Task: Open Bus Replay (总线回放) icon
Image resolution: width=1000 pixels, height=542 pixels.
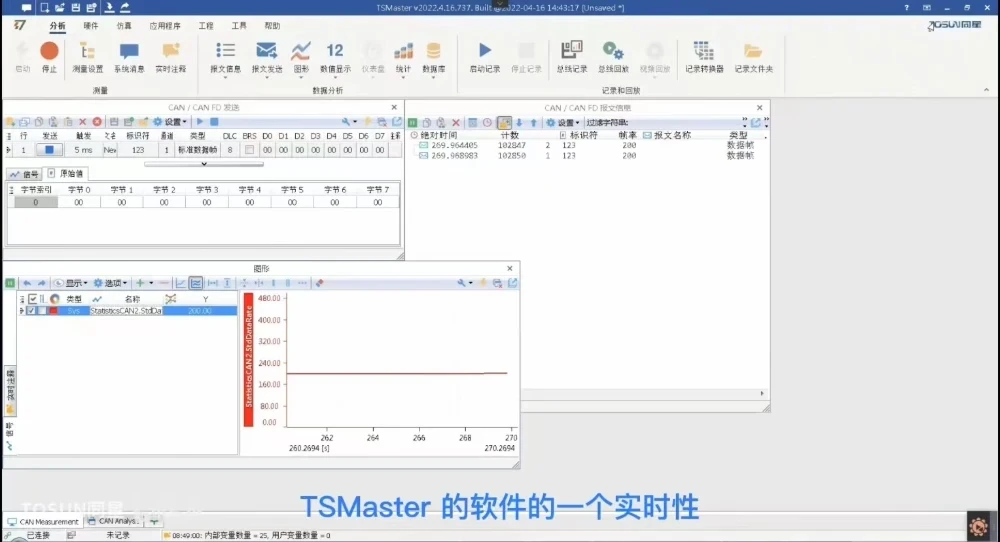Action: tap(613, 56)
